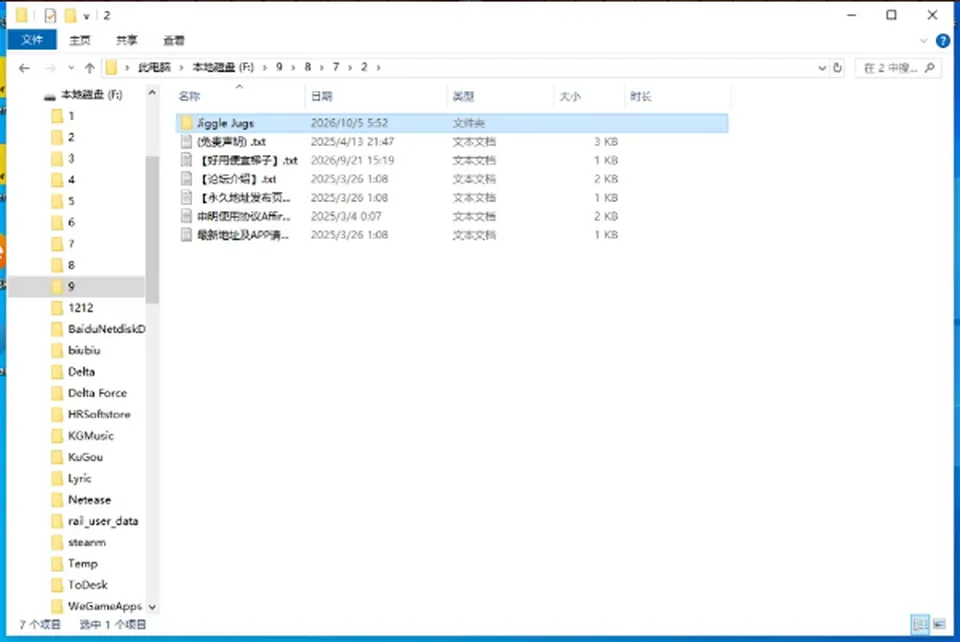Open the recent locations dropdown beside the forward arrow

click(x=71, y=68)
